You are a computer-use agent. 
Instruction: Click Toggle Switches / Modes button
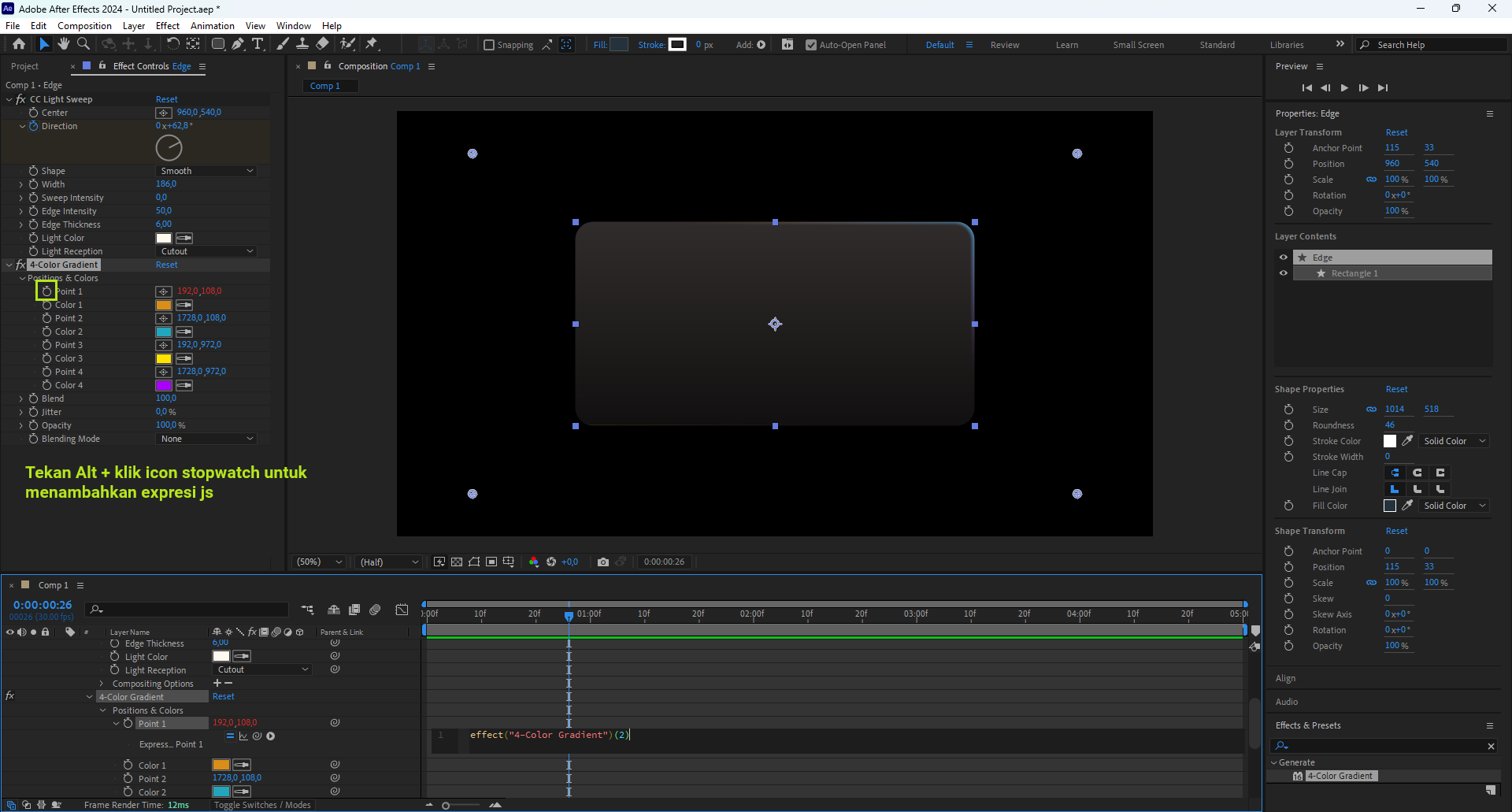click(x=262, y=805)
